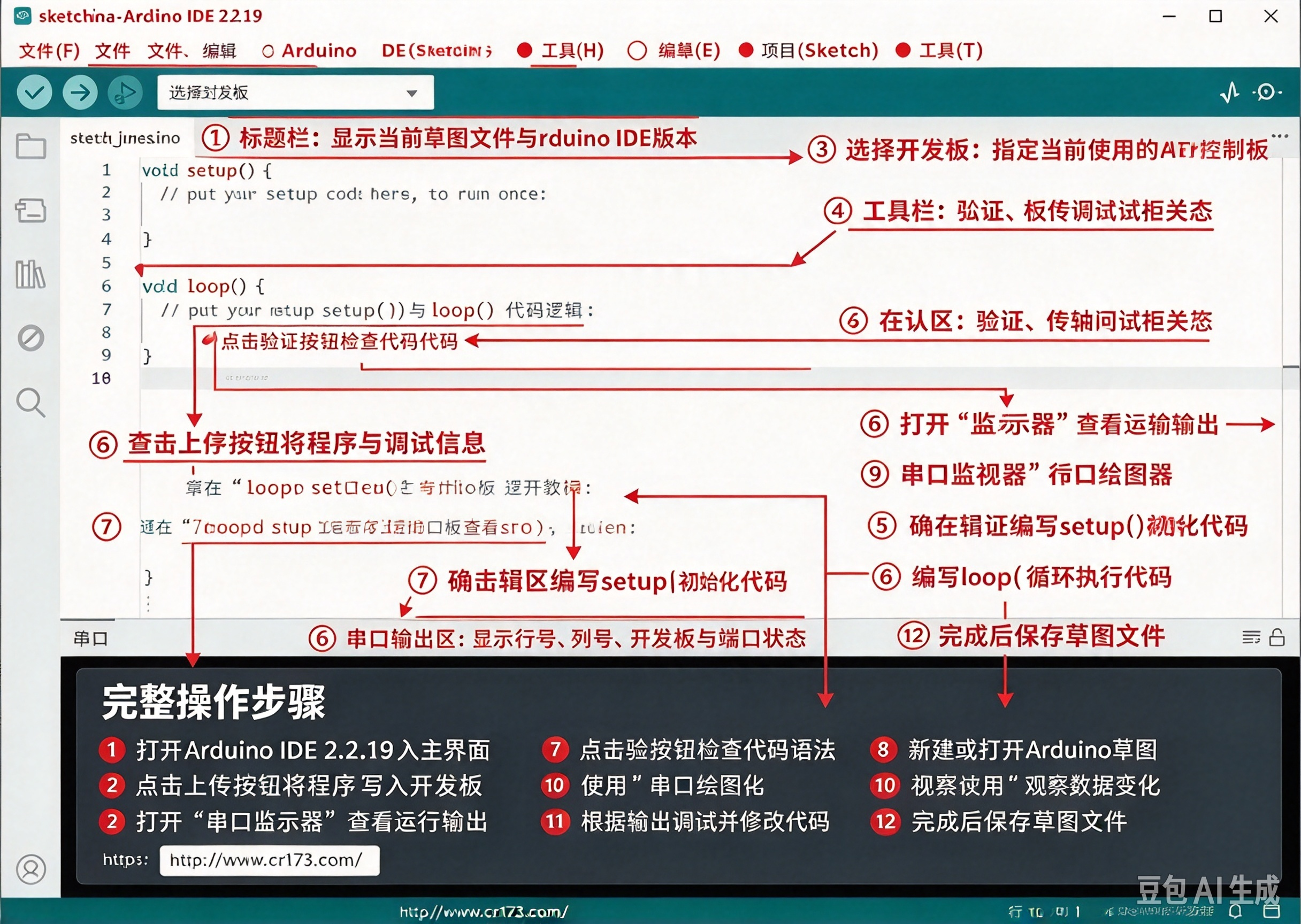The width and height of the screenshot is (1301, 924).
Task: Open the Serial Plotter waveform icon
Action: [1230, 92]
